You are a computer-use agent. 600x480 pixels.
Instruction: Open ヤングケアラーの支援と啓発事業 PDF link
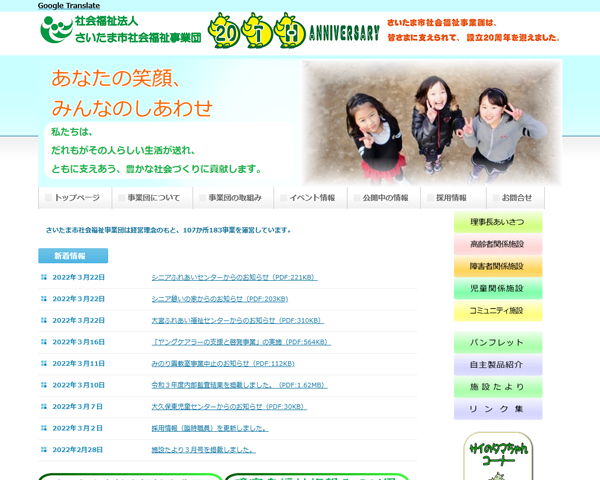tap(241, 342)
